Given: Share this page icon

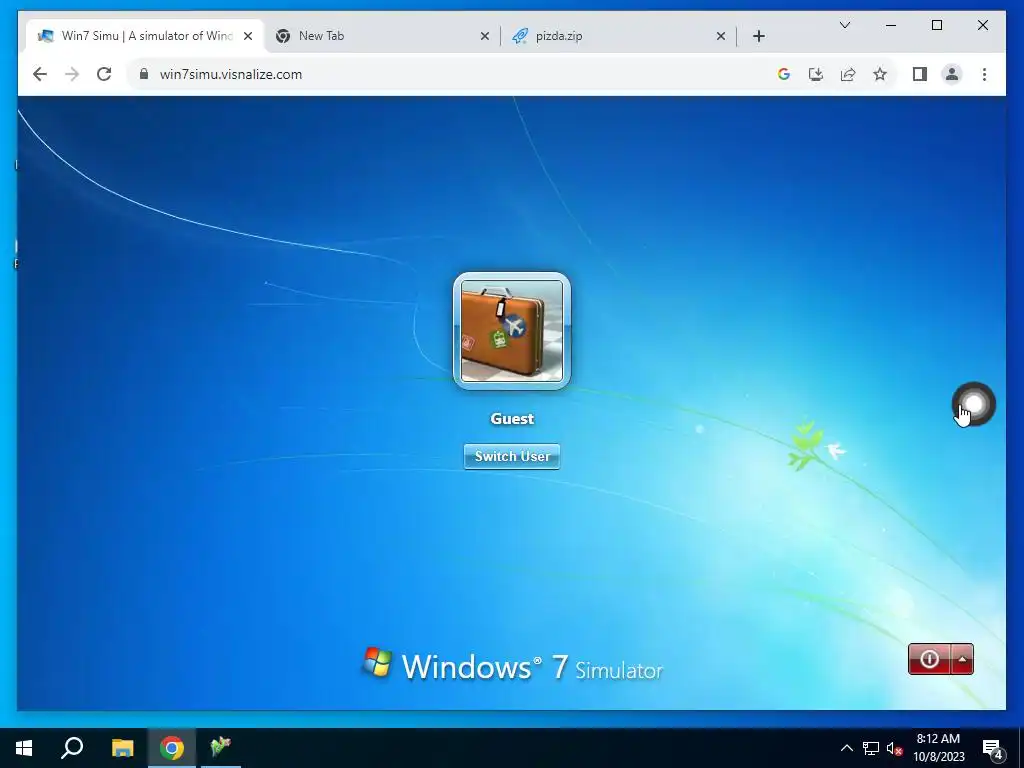Looking at the screenshot, I should click(x=848, y=74).
